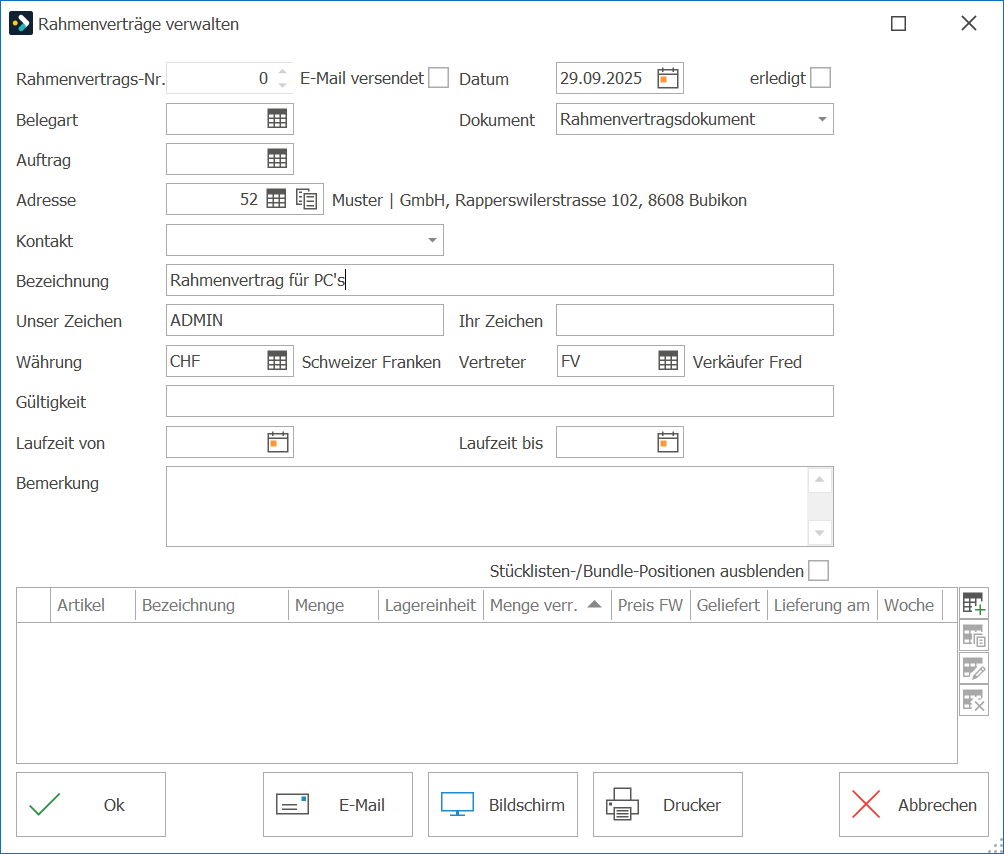Open the Belegart lookup table icon
1004x854 pixels.
click(x=277, y=119)
